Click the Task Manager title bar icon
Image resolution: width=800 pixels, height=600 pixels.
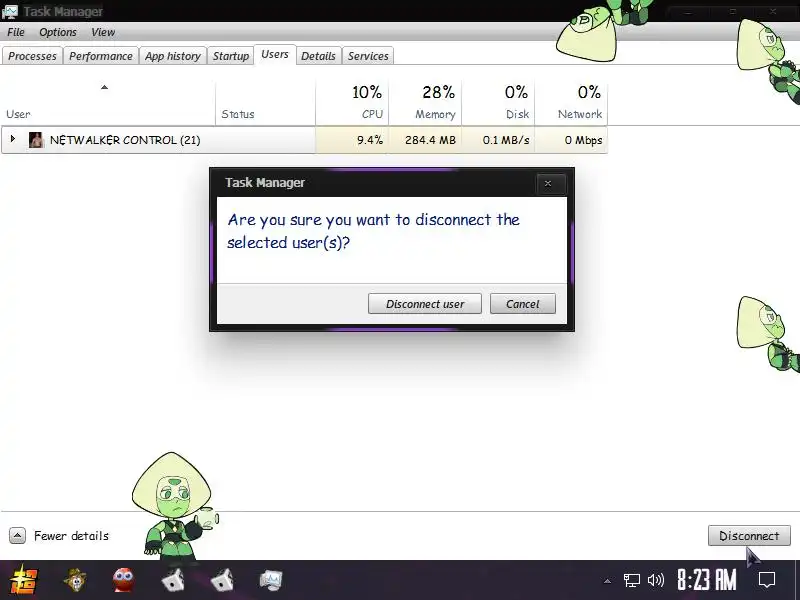tap(10, 11)
